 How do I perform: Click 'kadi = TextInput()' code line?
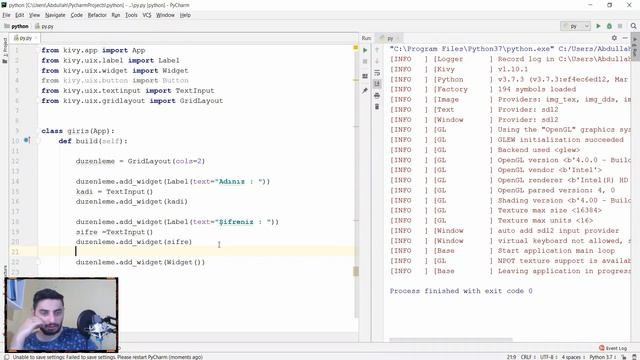coord(114,191)
